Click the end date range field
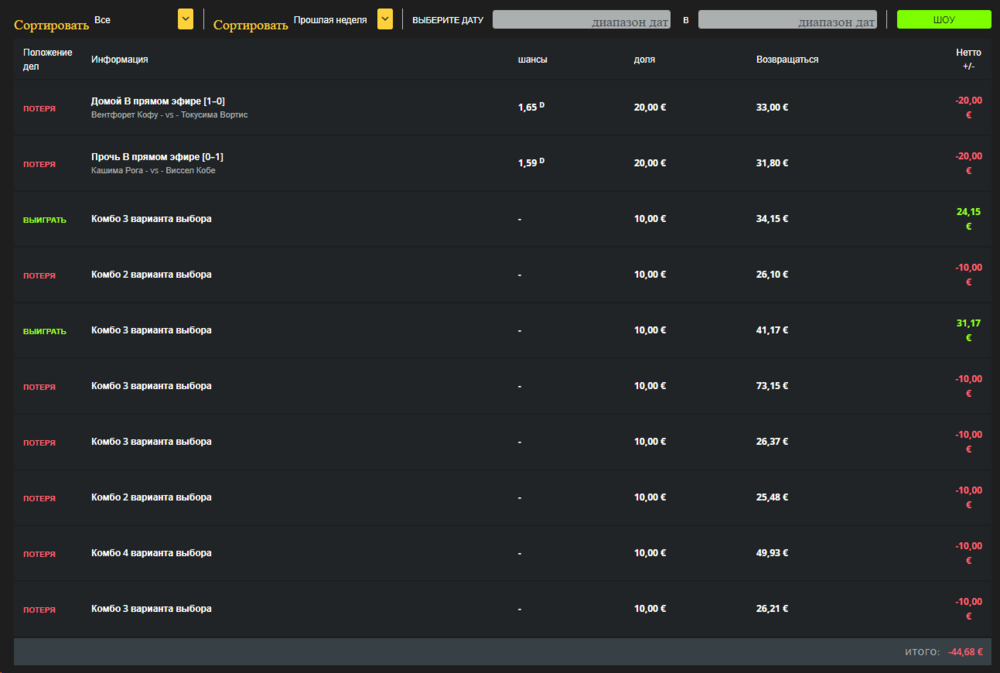 coord(788,20)
